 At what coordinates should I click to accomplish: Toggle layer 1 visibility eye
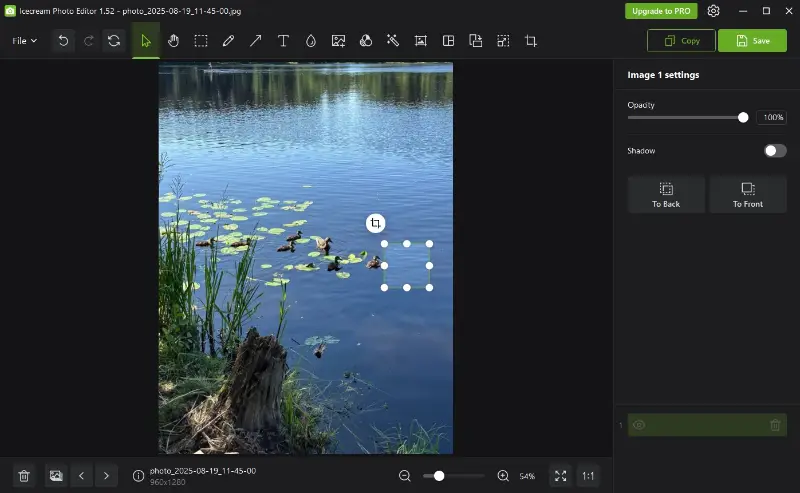(x=639, y=425)
